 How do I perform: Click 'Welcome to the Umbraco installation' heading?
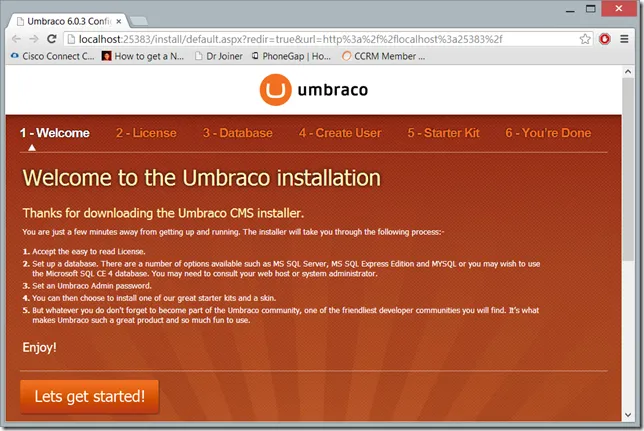[202, 178]
